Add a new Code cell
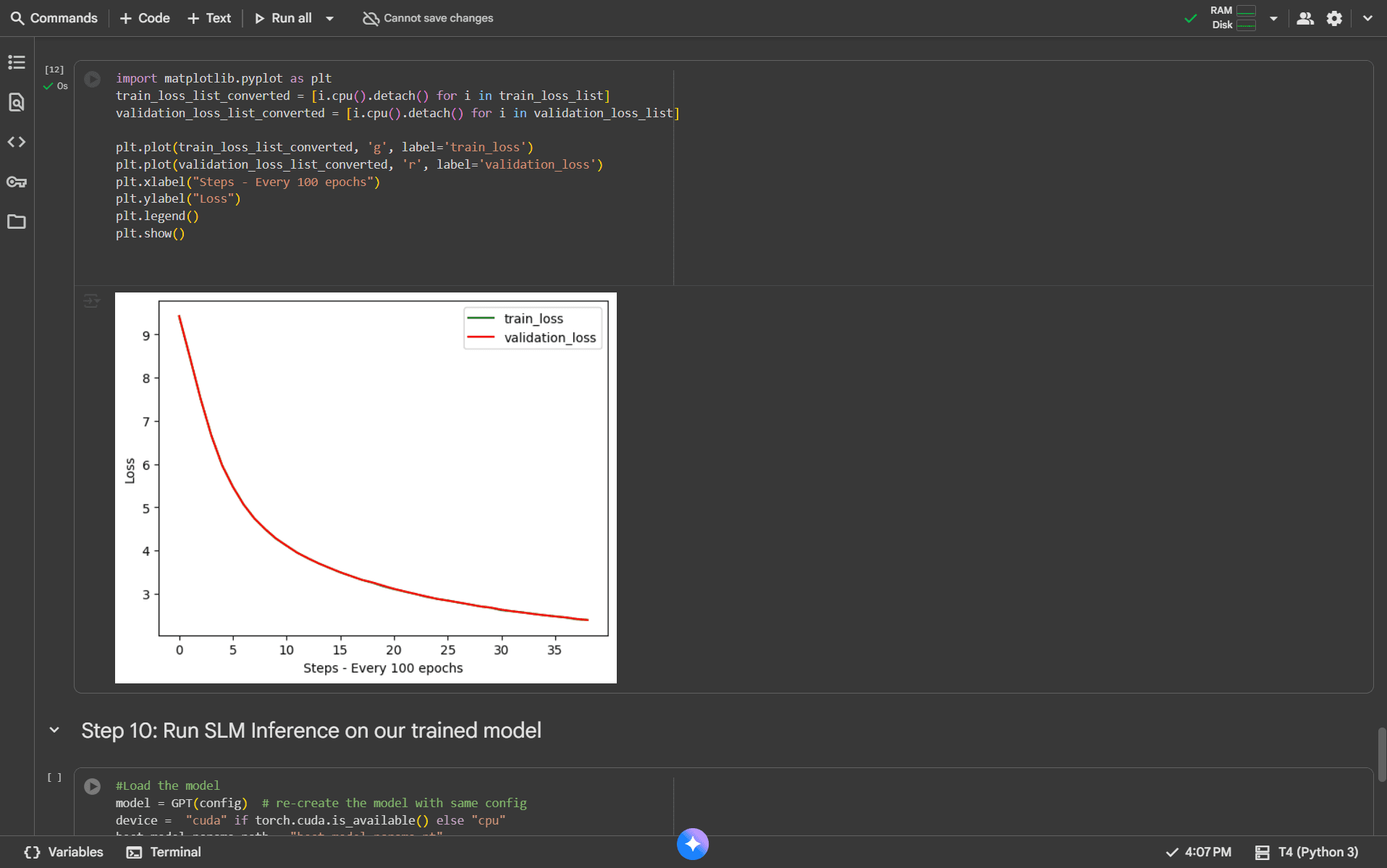1387x868 pixels. [x=145, y=18]
